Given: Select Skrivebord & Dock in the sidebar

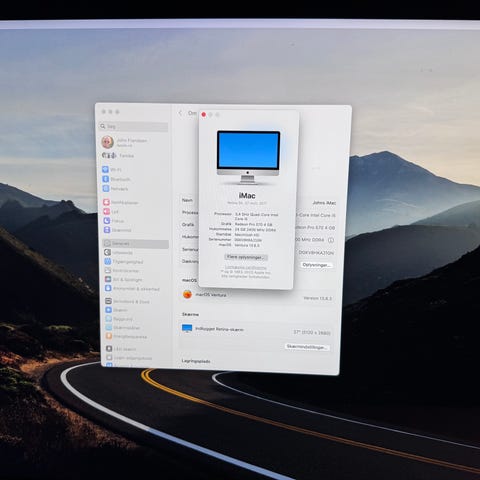Looking at the screenshot, I should (x=128, y=301).
